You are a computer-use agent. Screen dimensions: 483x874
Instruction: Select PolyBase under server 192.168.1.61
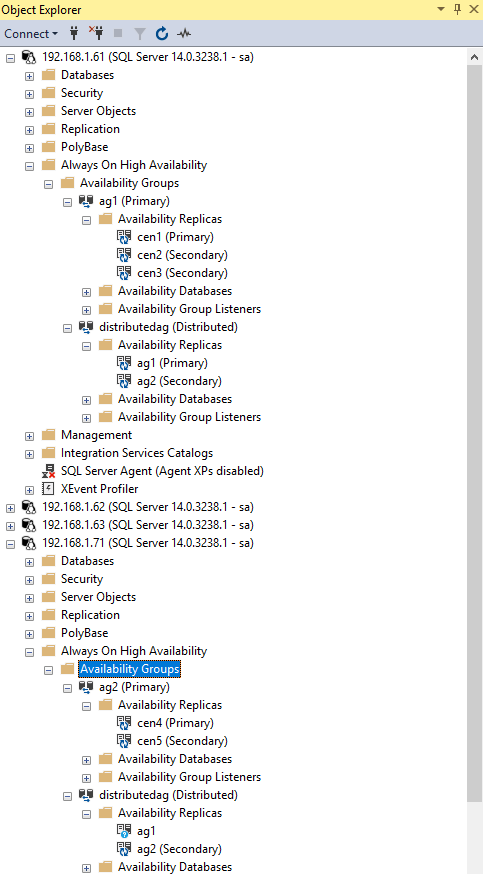pyautogui.click(x=85, y=147)
